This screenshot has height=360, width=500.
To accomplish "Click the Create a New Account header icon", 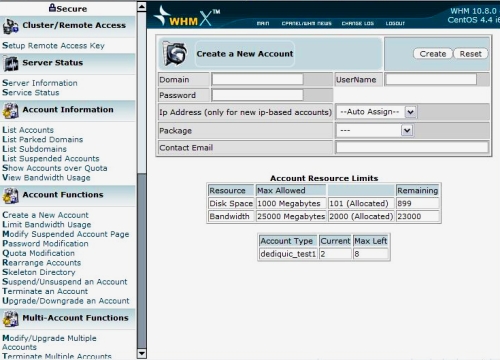I will coord(175,54).
